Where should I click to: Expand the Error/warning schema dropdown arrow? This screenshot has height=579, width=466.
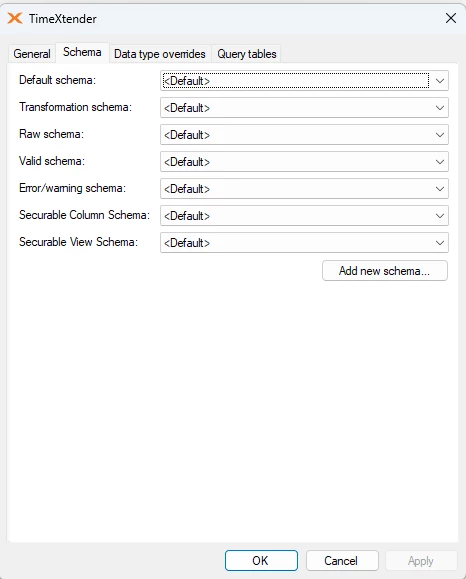click(439, 189)
